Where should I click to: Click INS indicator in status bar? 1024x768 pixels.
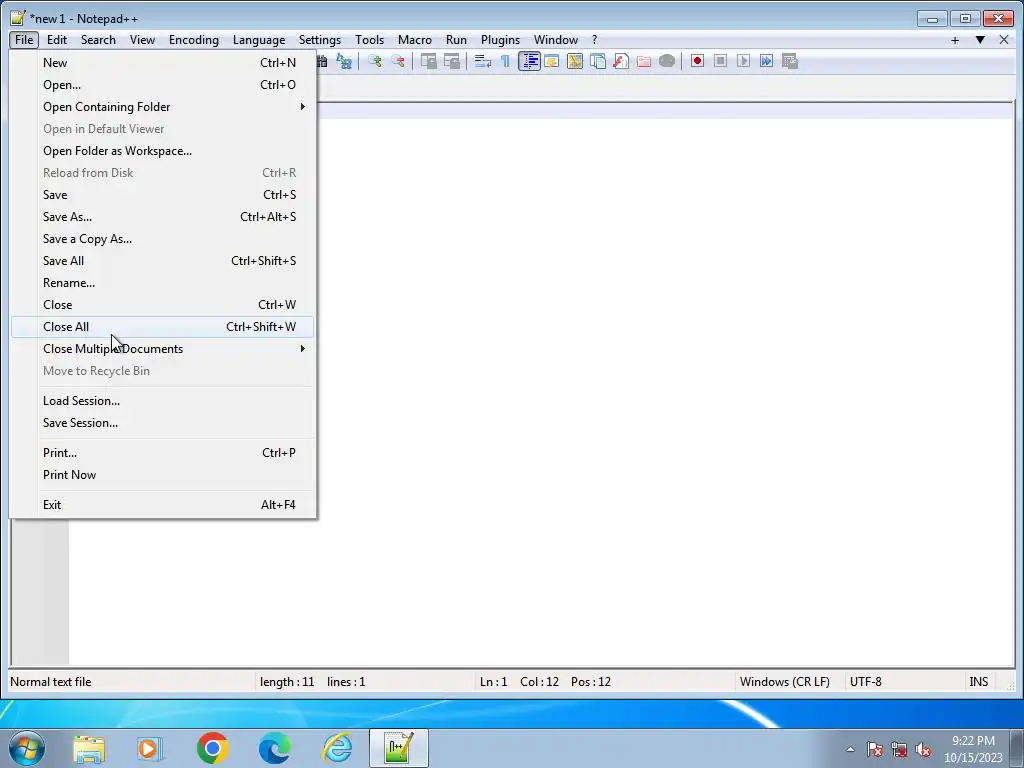[978, 682]
